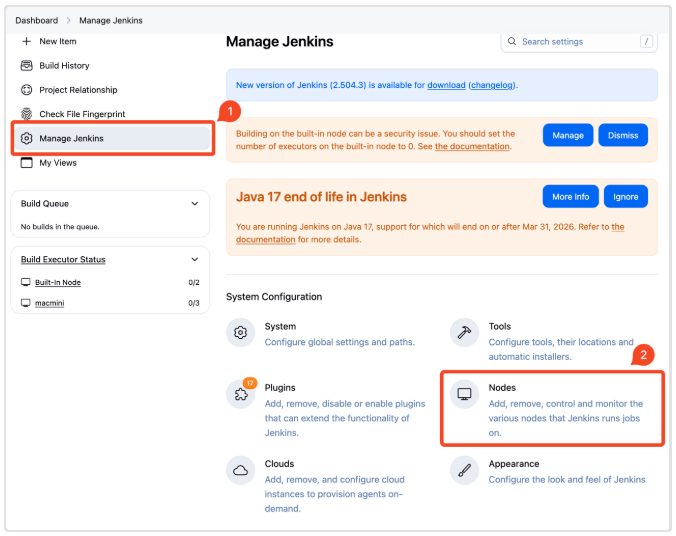Click the Manage Jenkins gear icon in the sidebar

coord(27,138)
